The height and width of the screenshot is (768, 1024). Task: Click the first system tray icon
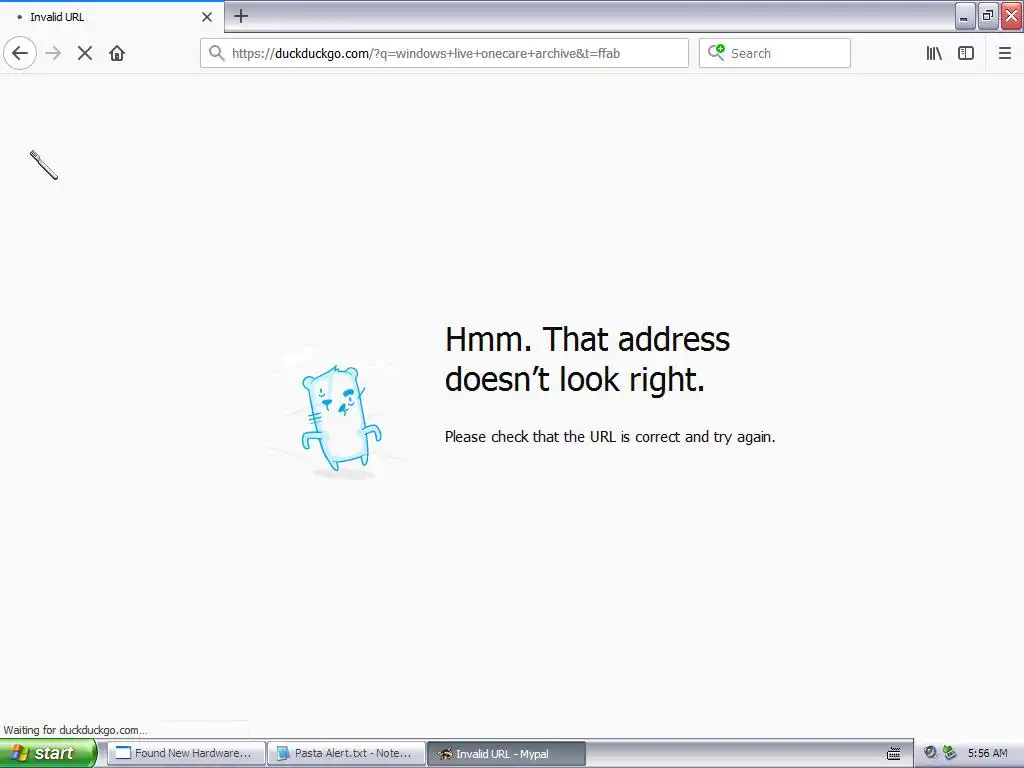pyautogui.click(x=931, y=752)
